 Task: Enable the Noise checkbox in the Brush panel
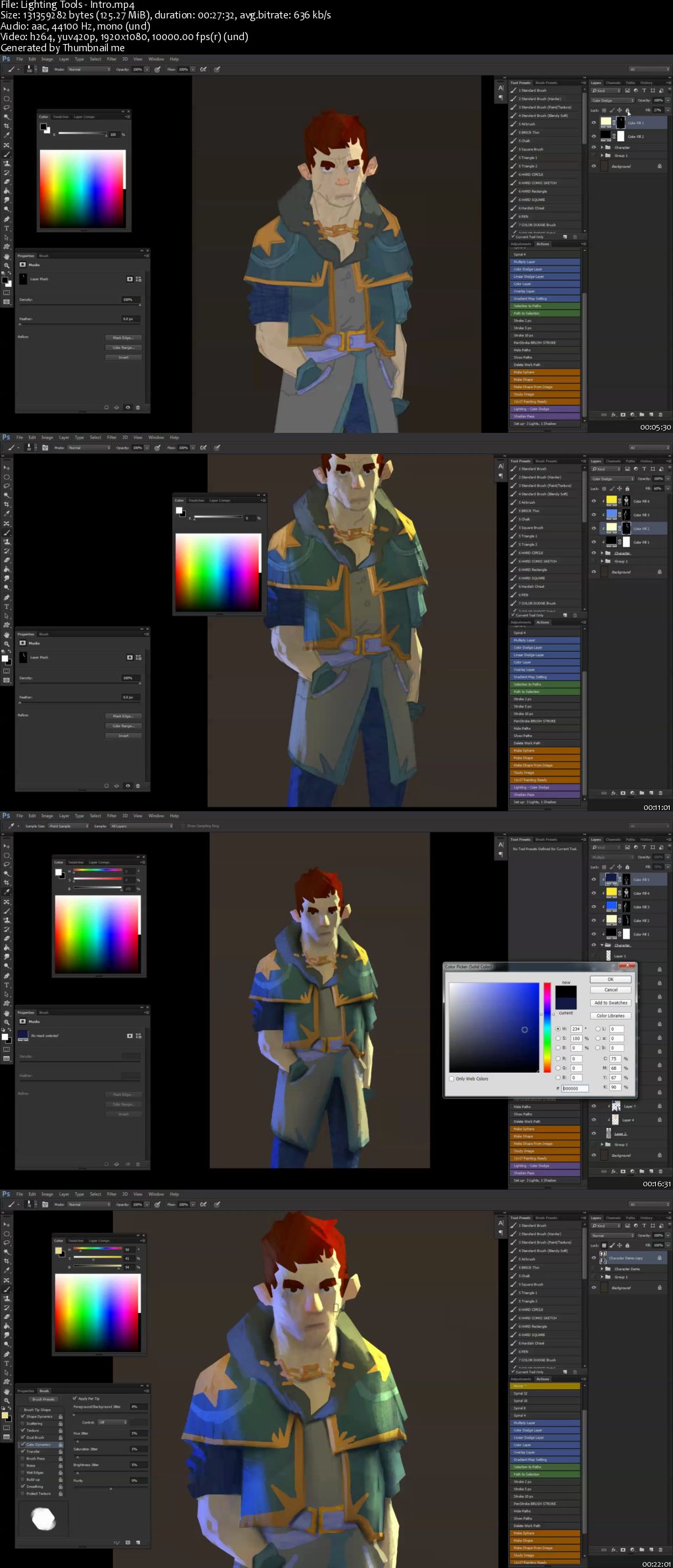23,1466
